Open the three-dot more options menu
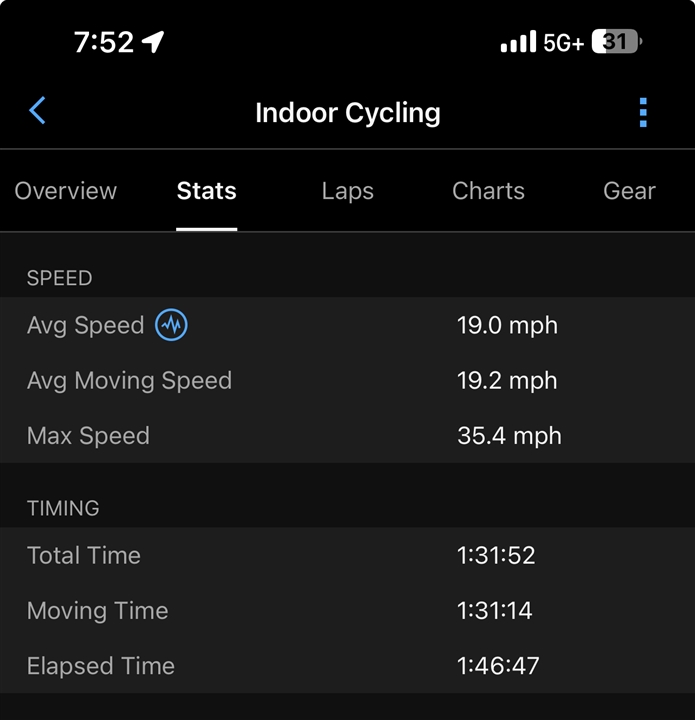This screenshot has height=720, width=695. pyautogui.click(x=643, y=112)
